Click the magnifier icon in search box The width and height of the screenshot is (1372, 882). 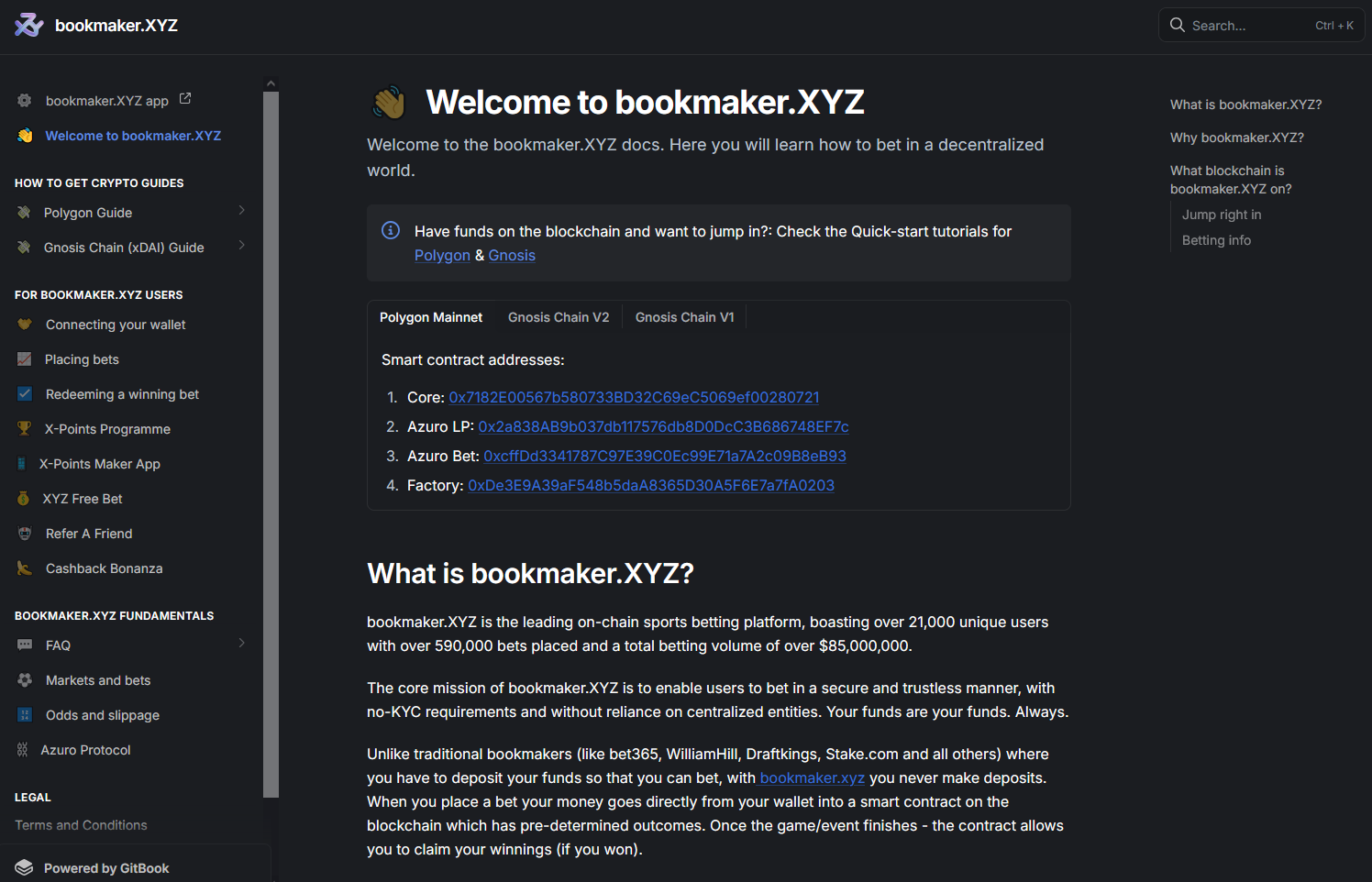[1178, 25]
